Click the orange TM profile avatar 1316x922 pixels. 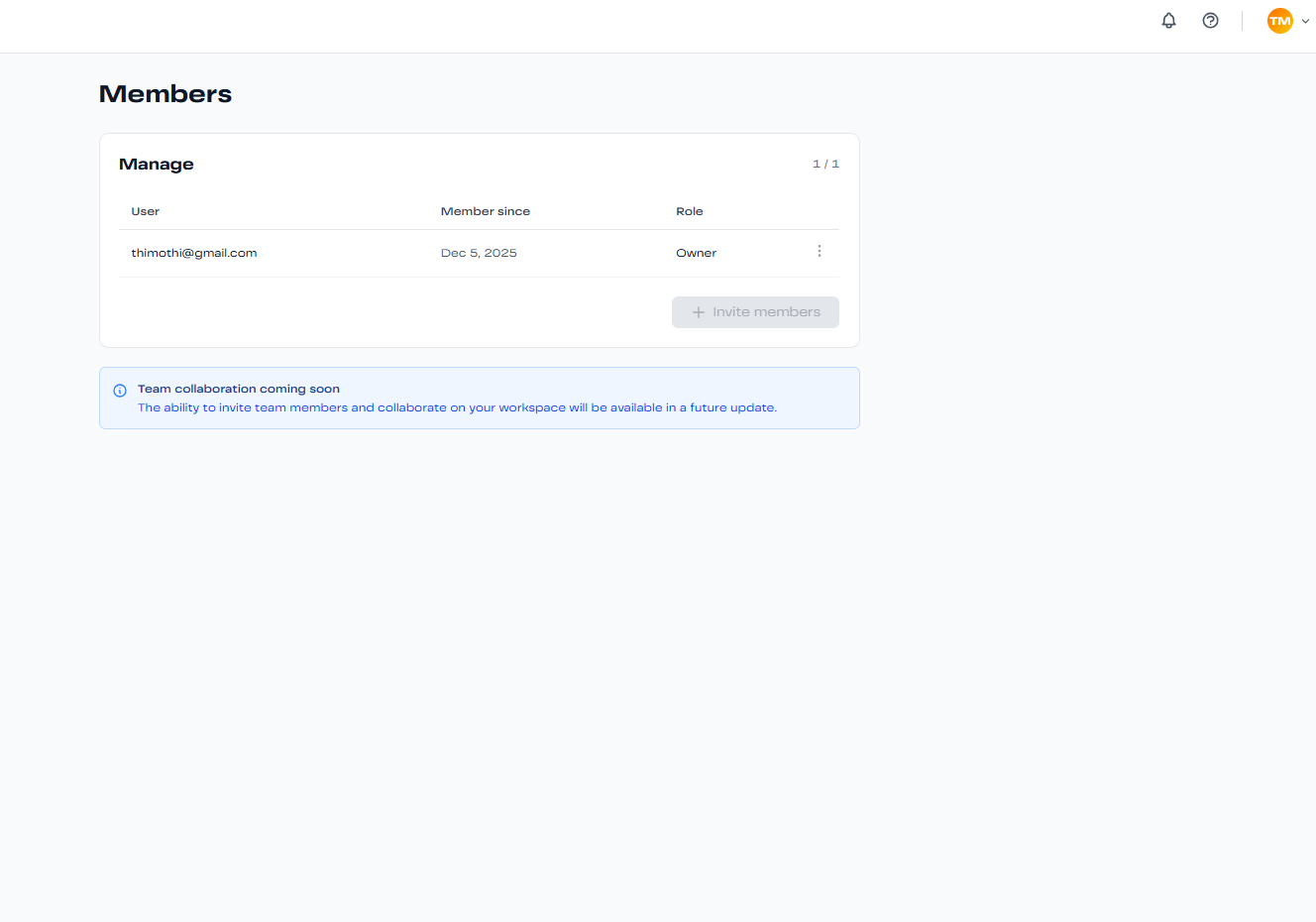coord(1279,21)
